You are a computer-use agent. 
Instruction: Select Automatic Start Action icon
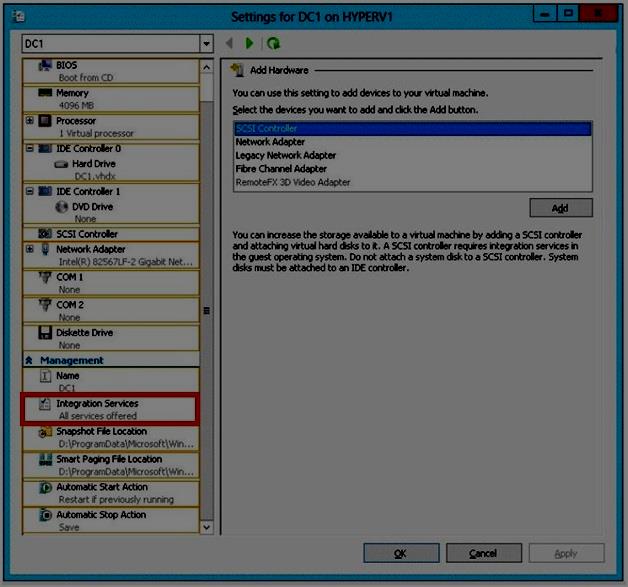(45, 487)
